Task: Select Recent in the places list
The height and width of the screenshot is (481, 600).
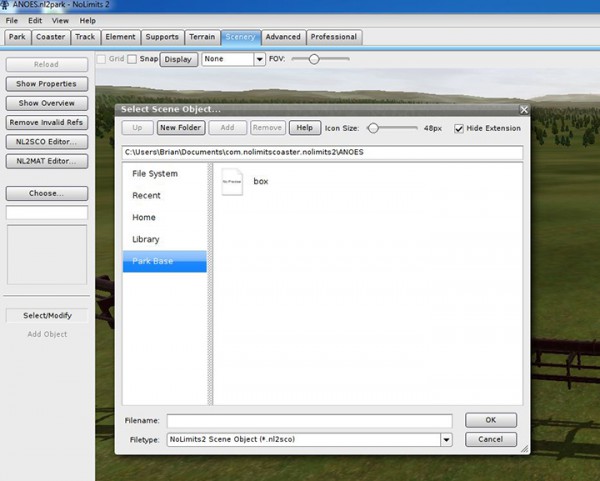Action: click(x=146, y=195)
